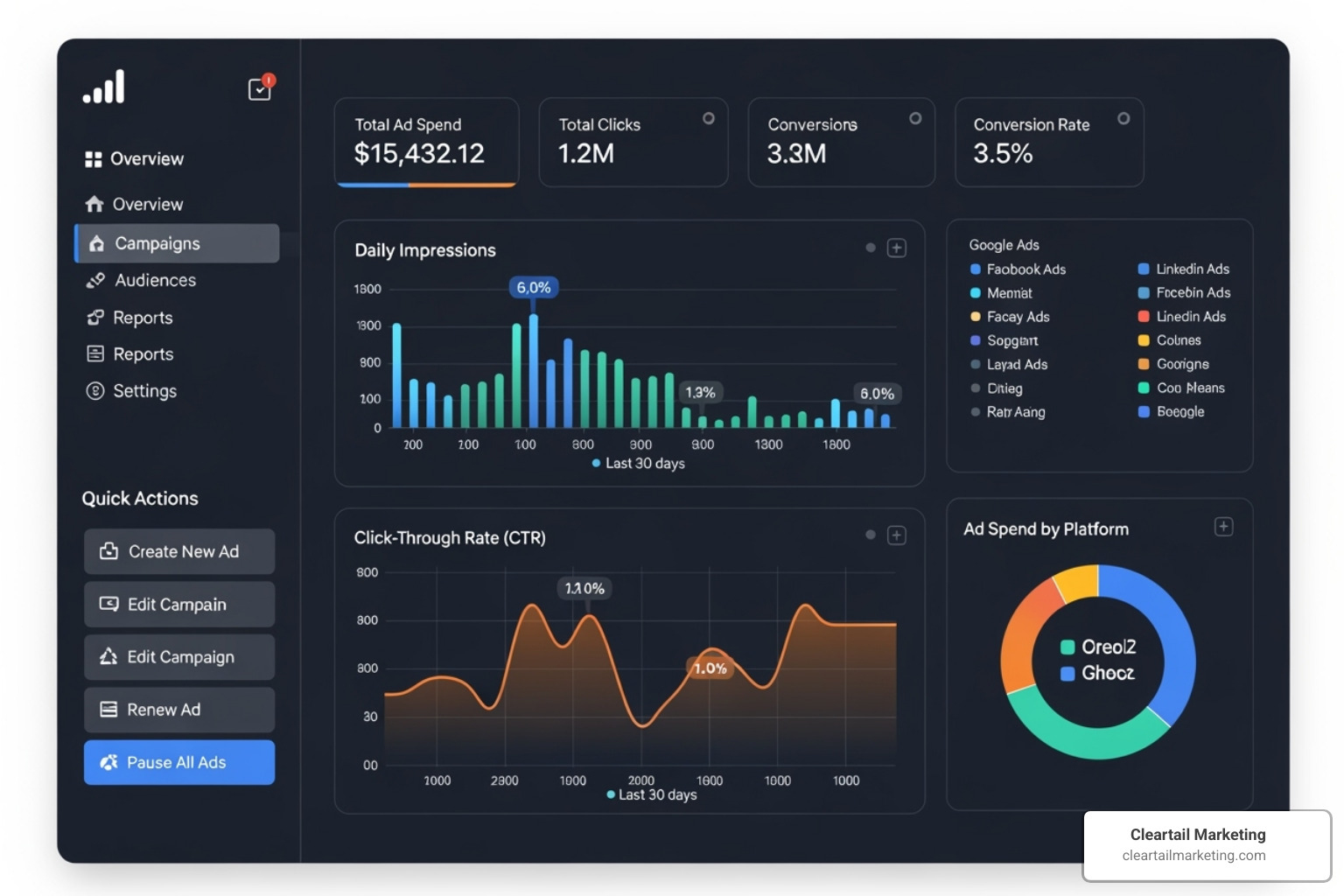
Task: Select the Audiences icon in sidebar
Action: (x=96, y=280)
